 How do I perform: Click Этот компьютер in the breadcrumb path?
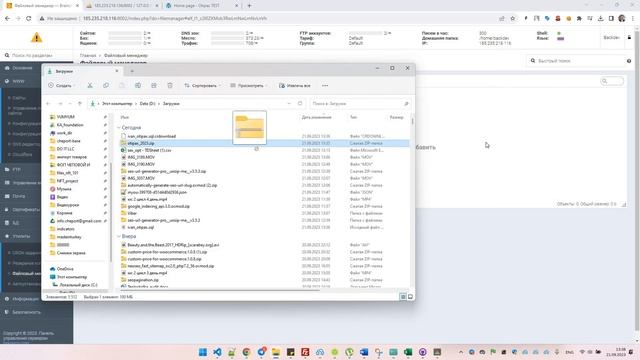[x=117, y=104]
